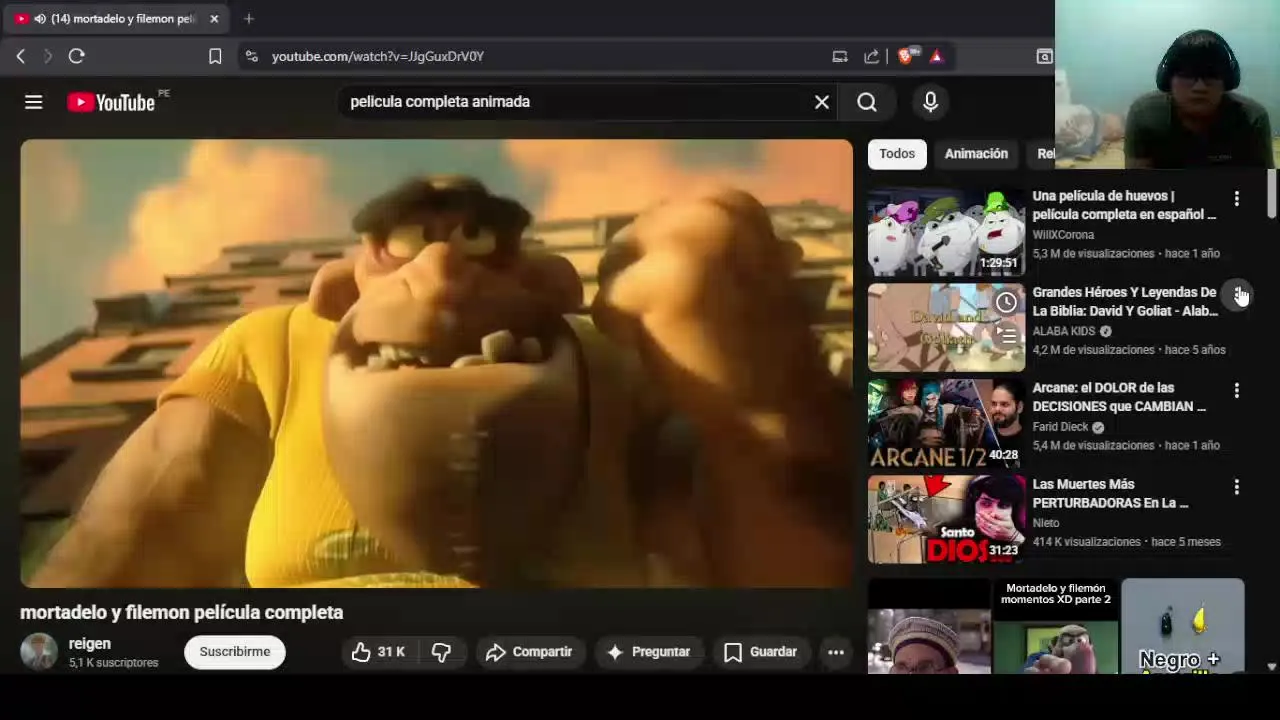Open Farid Dieck channel link
The image size is (1280, 720).
click(1060, 427)
